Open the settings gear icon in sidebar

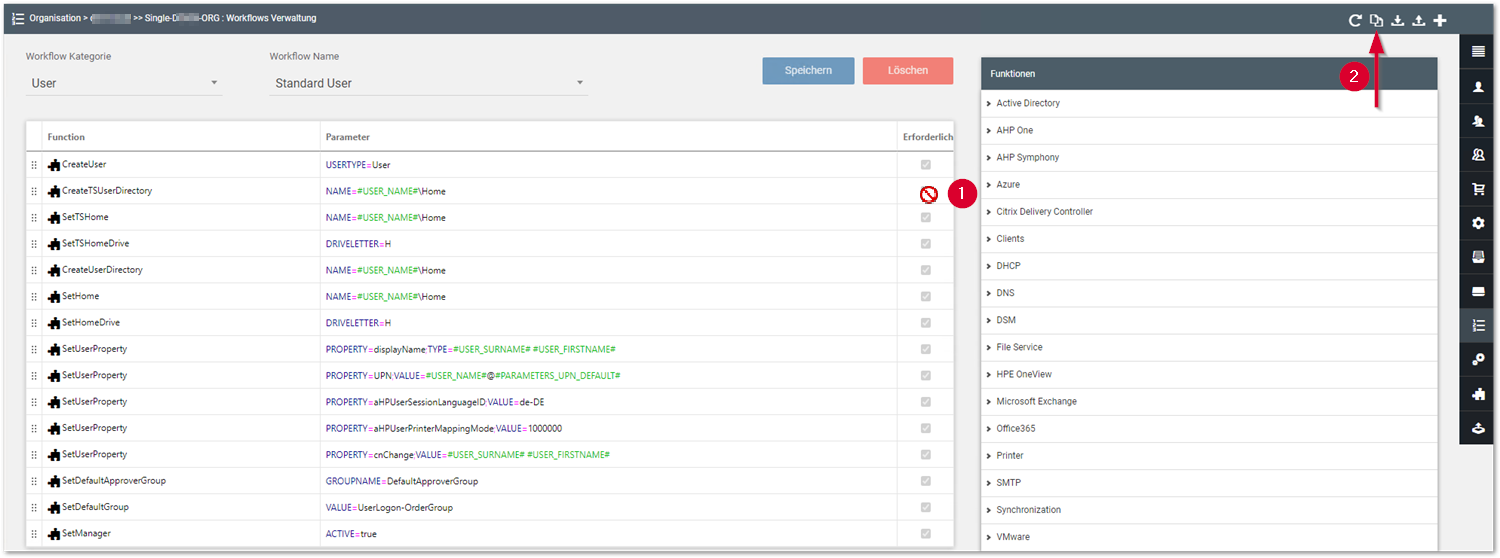pos(1478,223)
